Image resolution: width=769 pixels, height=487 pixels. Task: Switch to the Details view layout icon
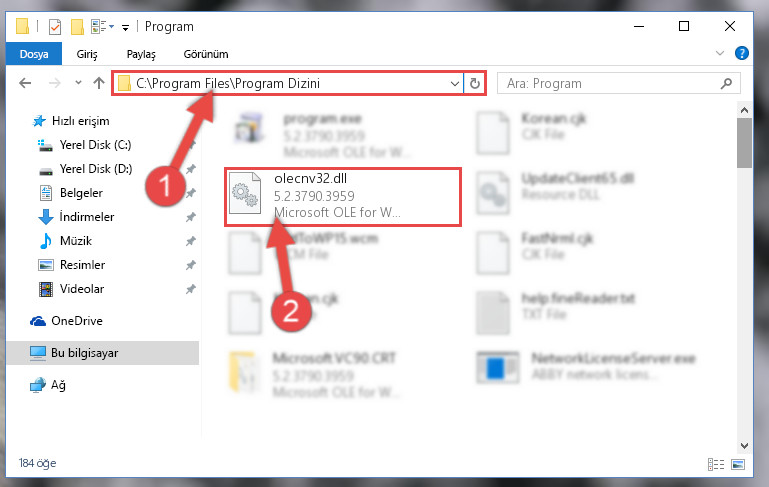(x=716, y=464)
